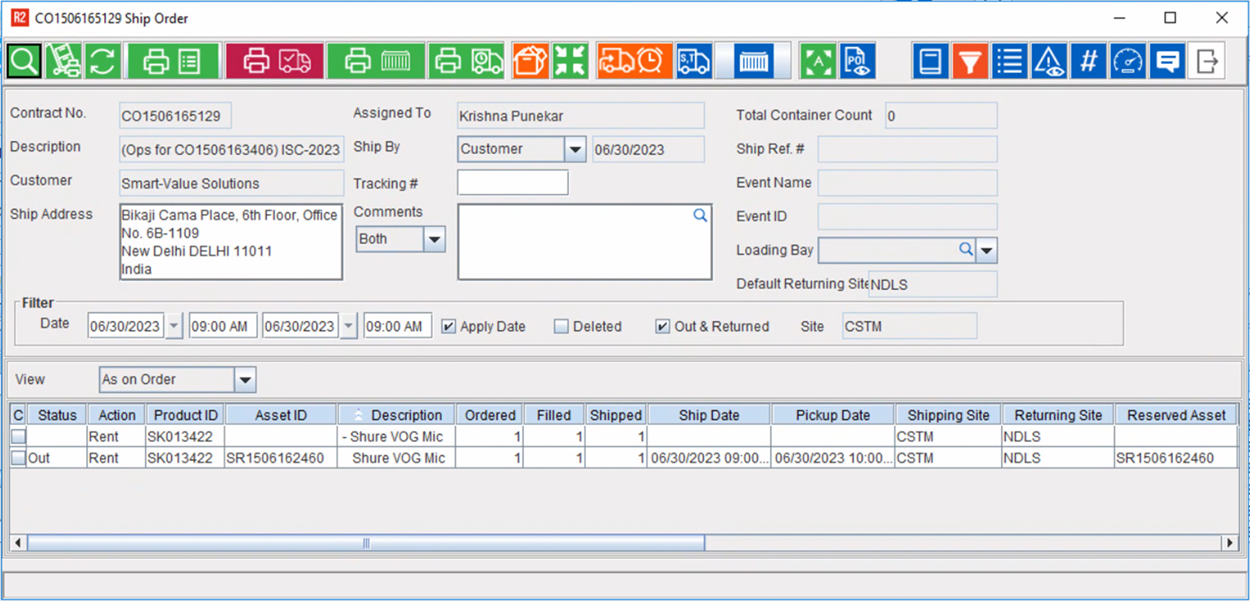The image size is (1250, 601).
Task: Open the Comments Both dropdown
Action: pyautogui.click(x=434, y=239)
